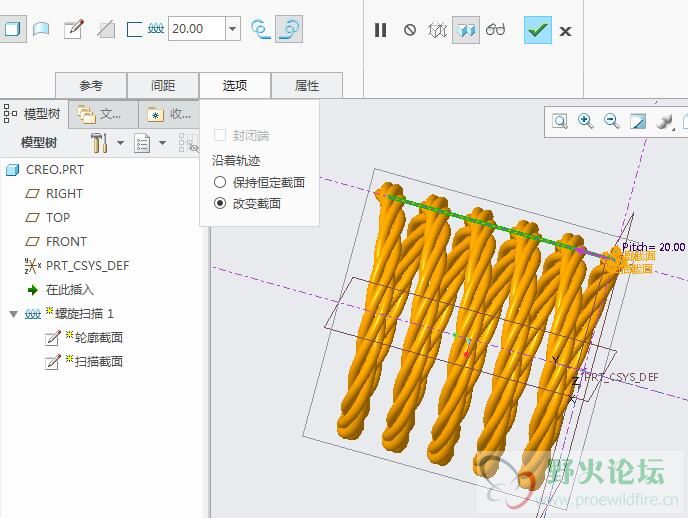Accept feature with green checkmark

tap(538, 30)
